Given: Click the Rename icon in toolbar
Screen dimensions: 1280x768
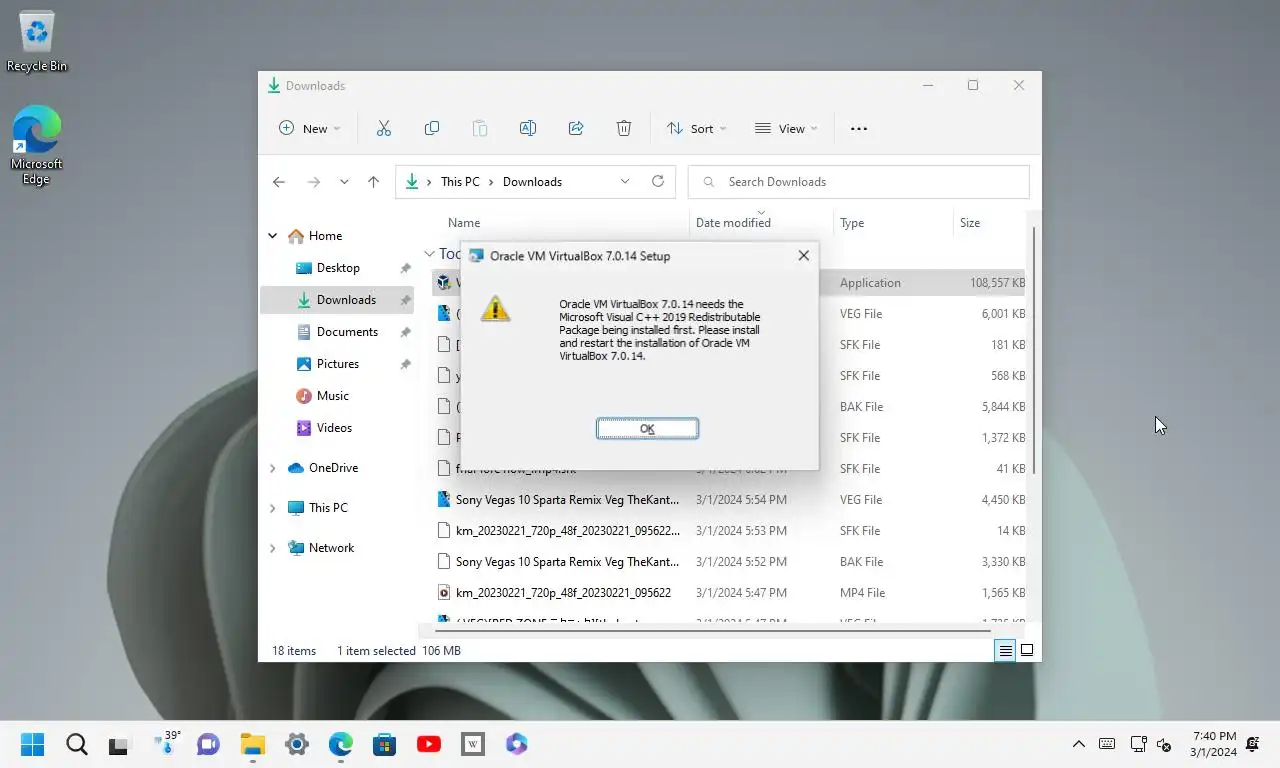Looking at the screenshot, I should (527, 128).
